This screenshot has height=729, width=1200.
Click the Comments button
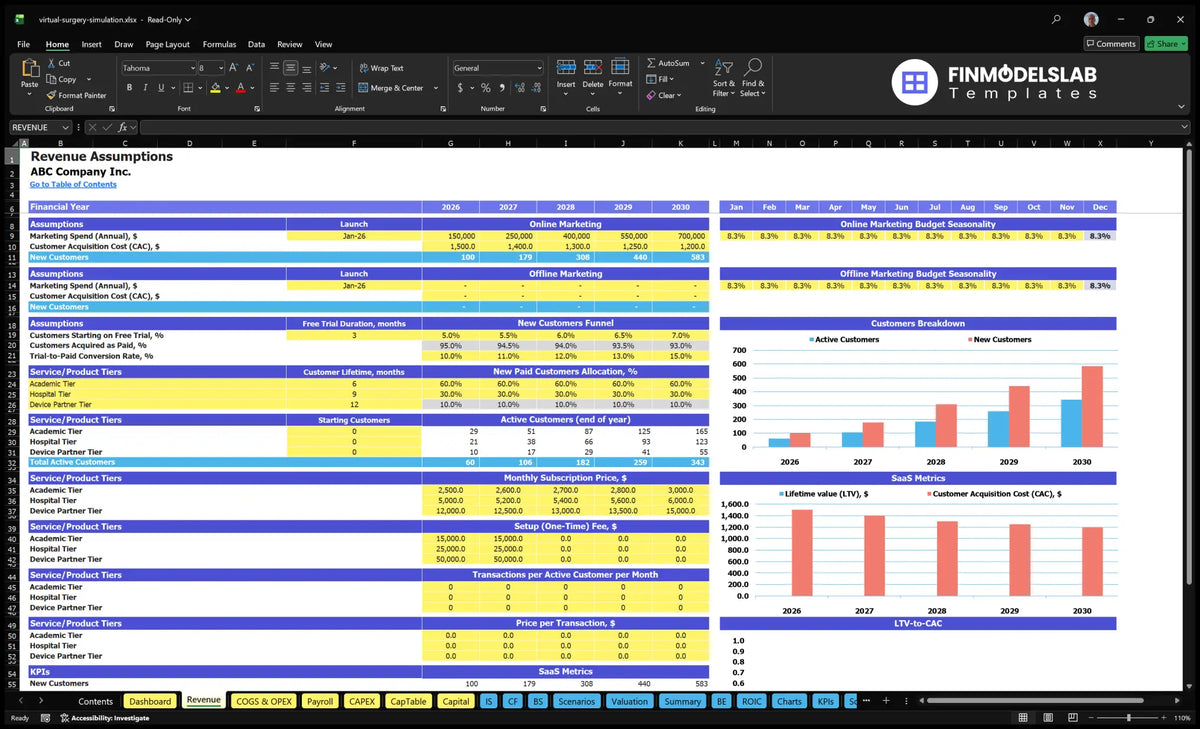pos(1111,44)
